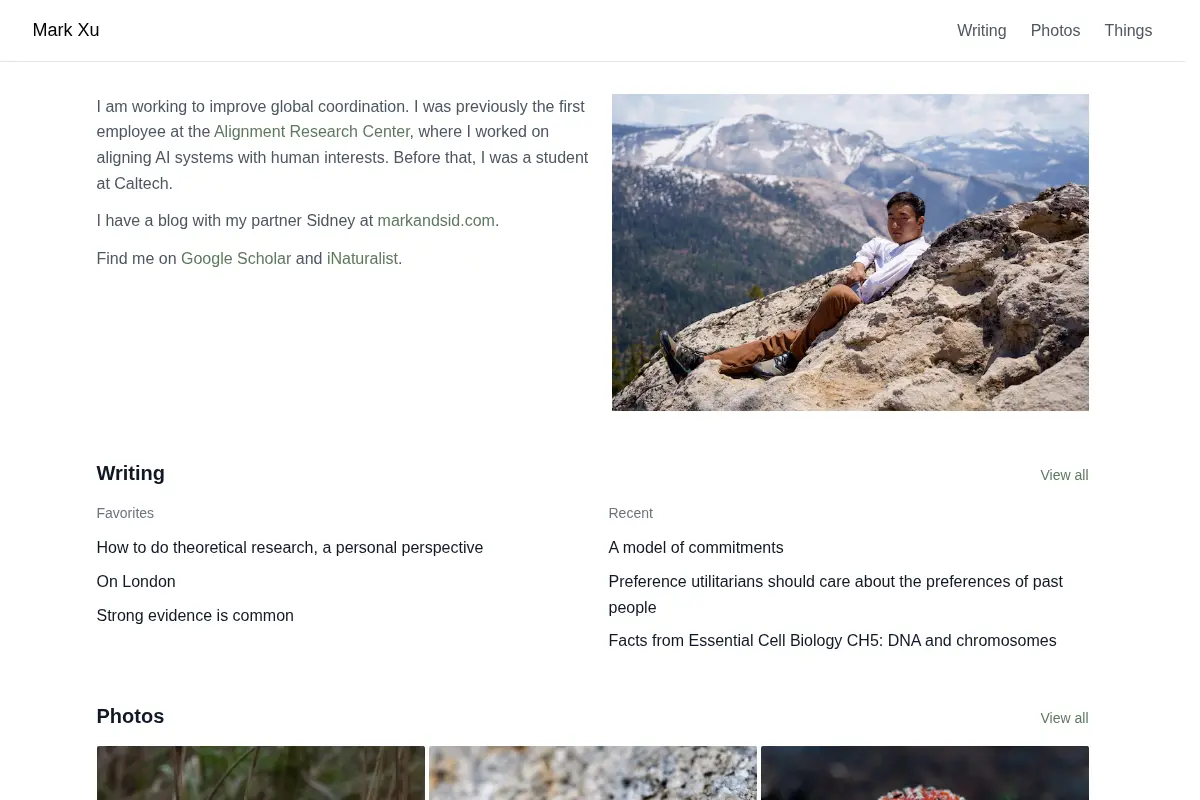Open Essential Cell Biology CH5 post
This screenshot has height=800, width=1200.
point(832,640)
